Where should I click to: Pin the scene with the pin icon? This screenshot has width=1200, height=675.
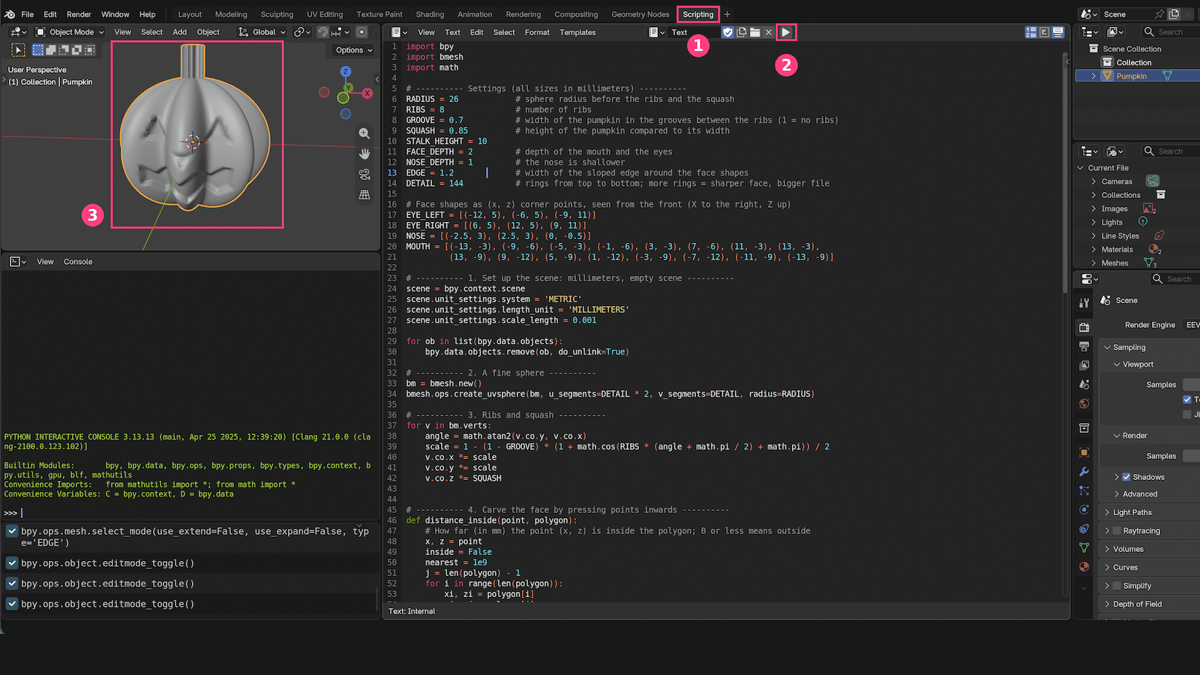[x=1160, y=14]
